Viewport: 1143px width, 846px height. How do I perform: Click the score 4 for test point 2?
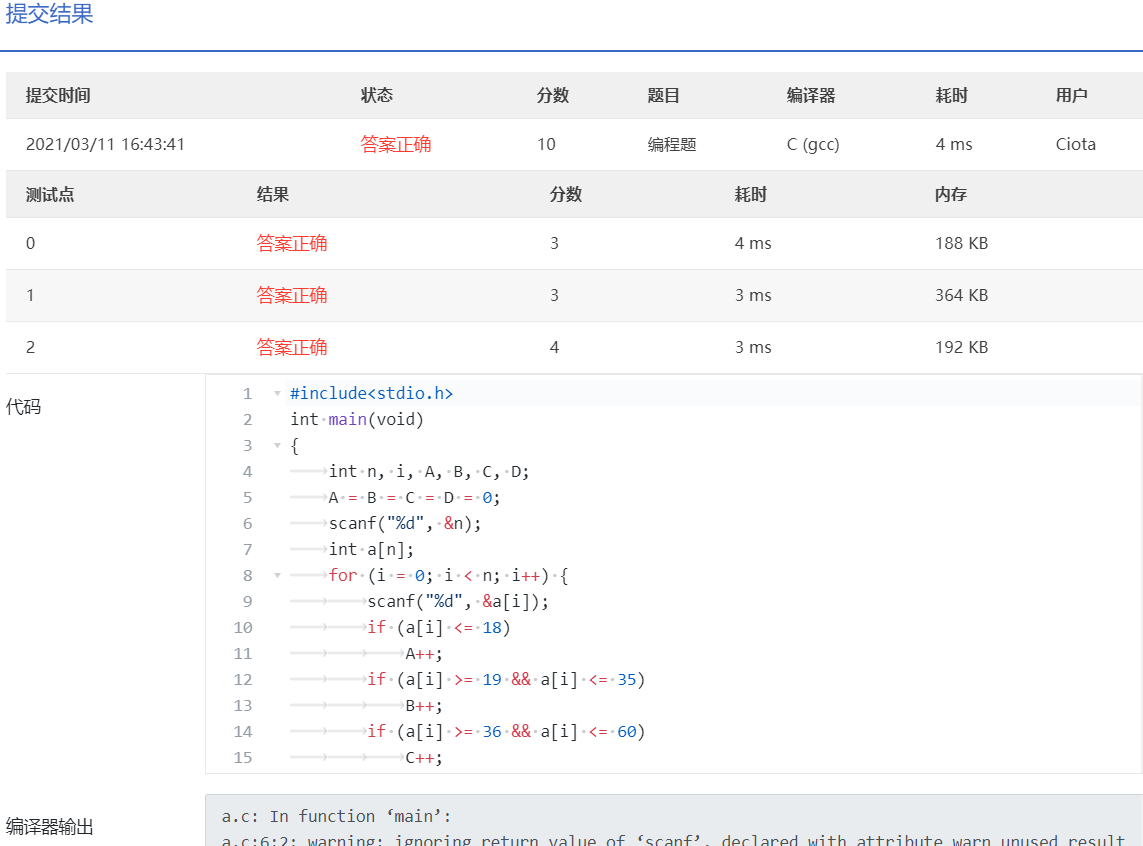coord(554,347)
